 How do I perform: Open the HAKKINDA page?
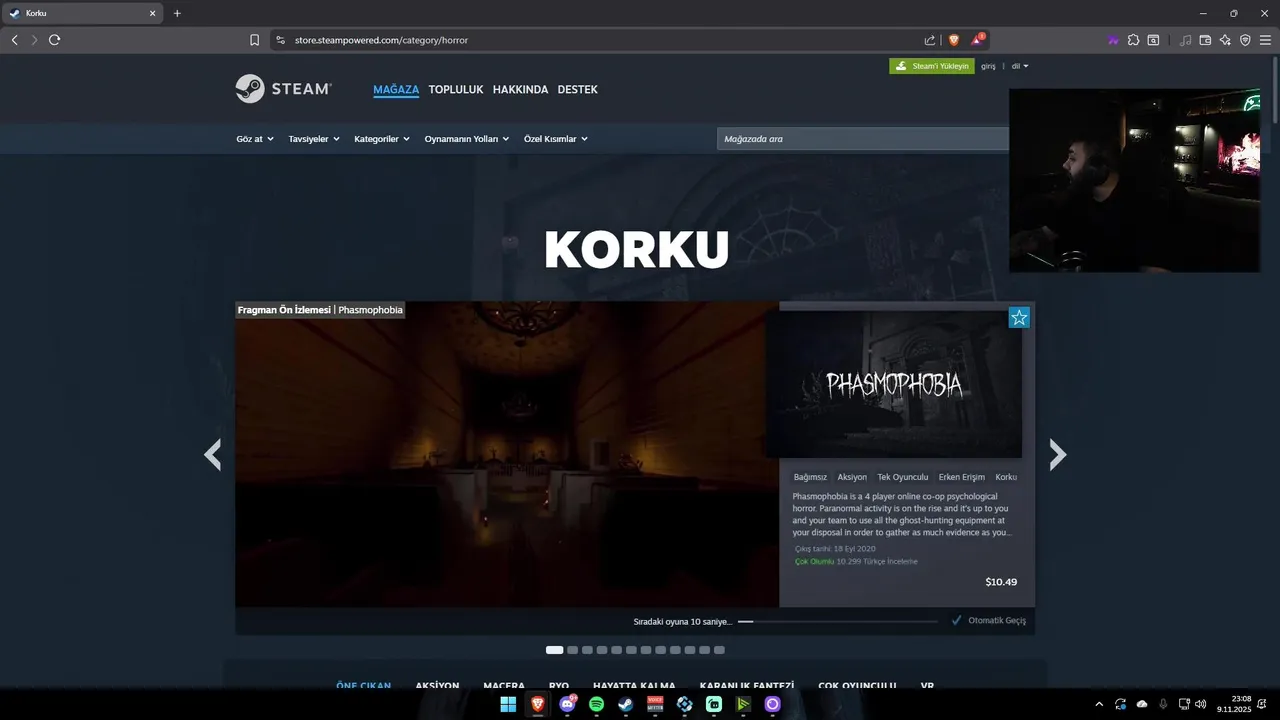520,90
